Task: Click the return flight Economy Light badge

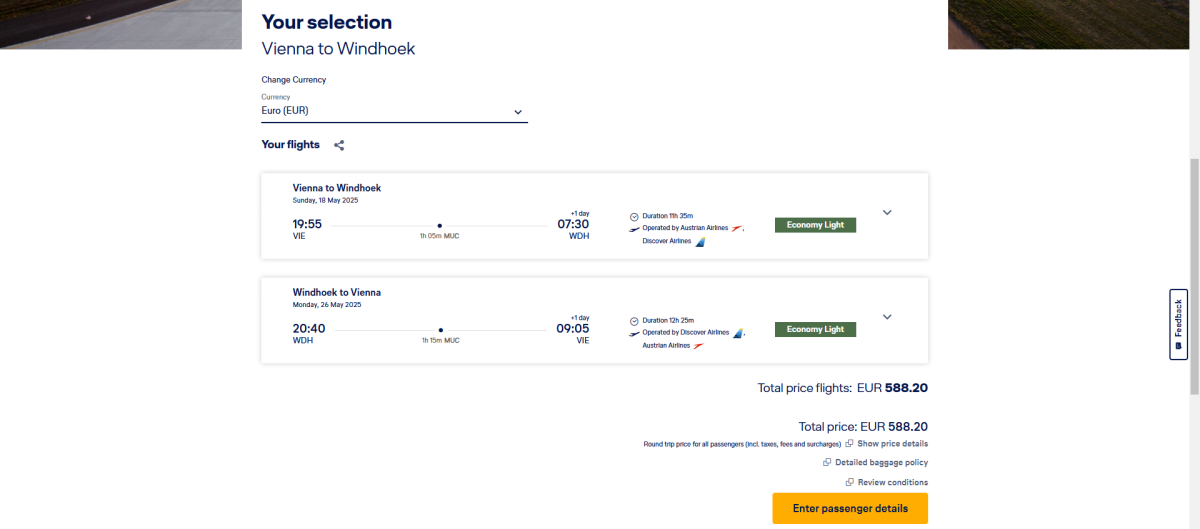Action: tap(815, 329)
